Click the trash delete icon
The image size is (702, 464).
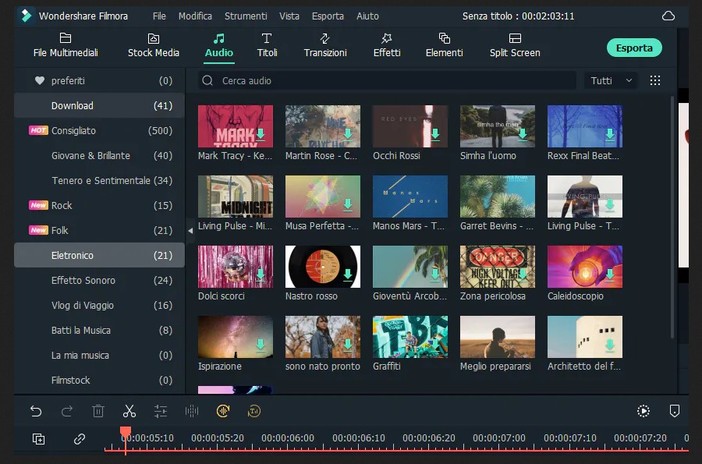point(98,411)
